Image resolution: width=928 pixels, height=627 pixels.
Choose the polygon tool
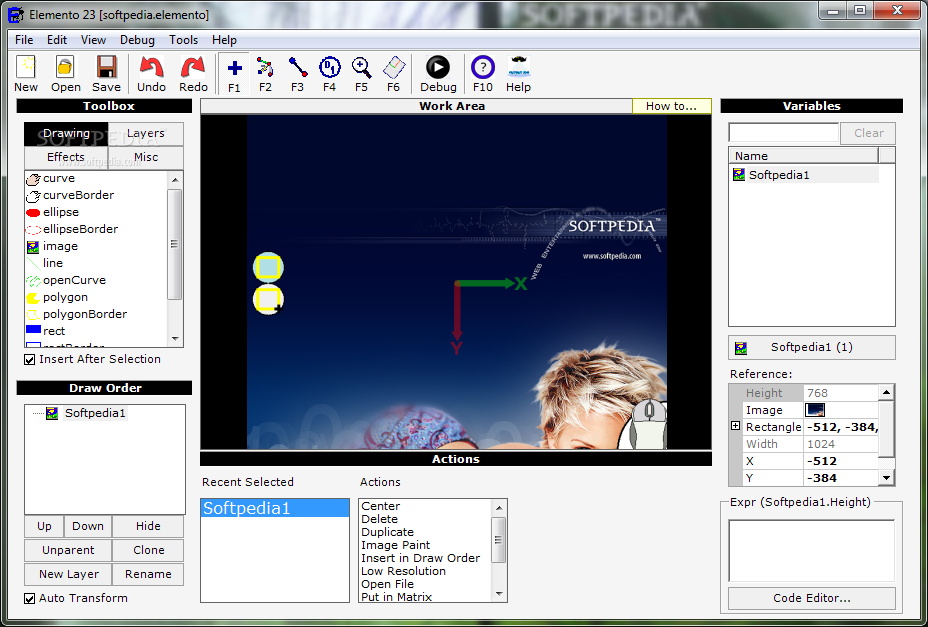[57, 297]
